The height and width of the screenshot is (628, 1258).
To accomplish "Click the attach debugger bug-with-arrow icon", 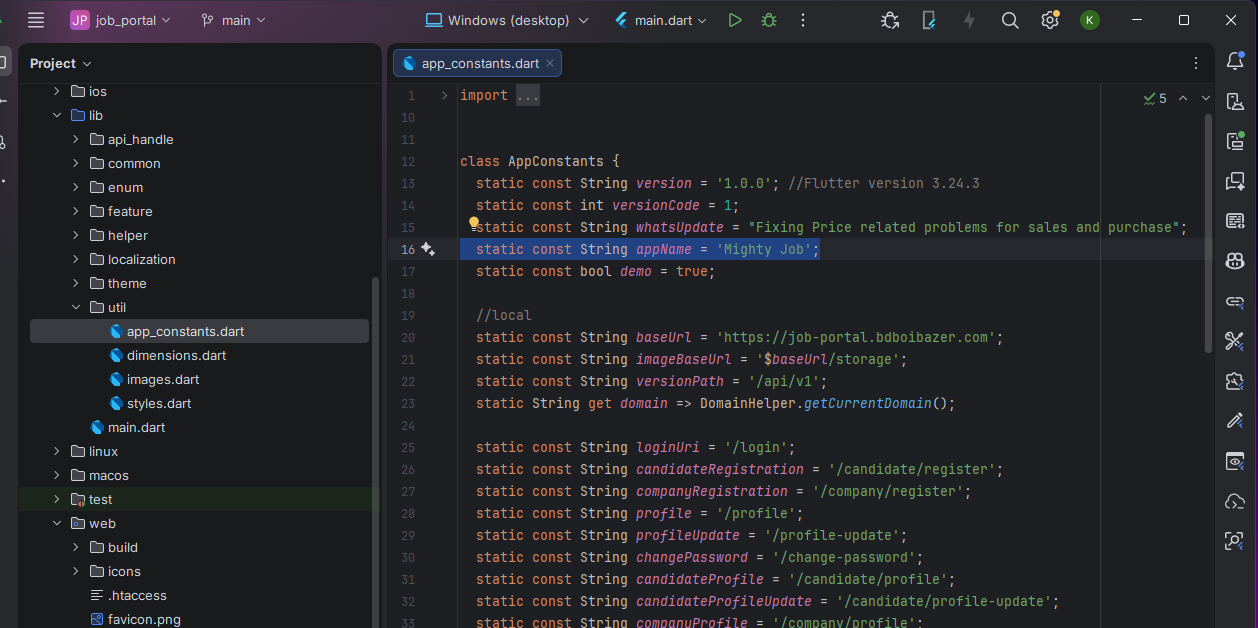I will click(x=890, y=20).
